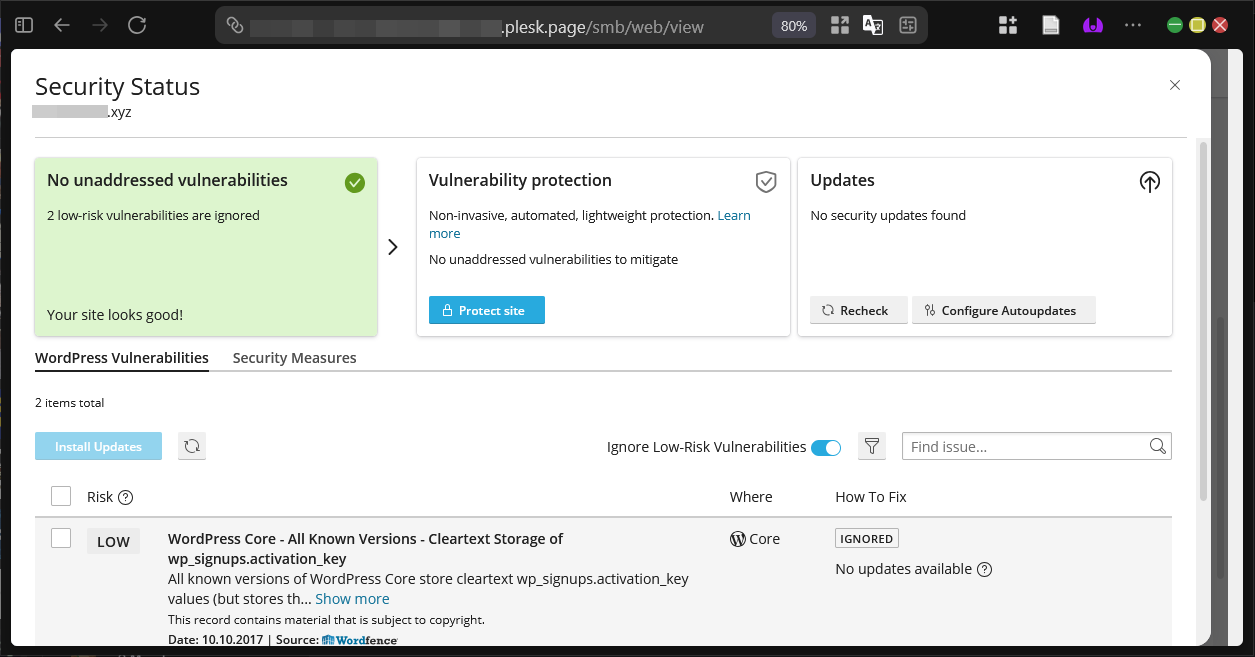The height and width of the screenshot is (657, 1255).
Task: Click the link icon in the address bar
Action: [x=235, y=26]
